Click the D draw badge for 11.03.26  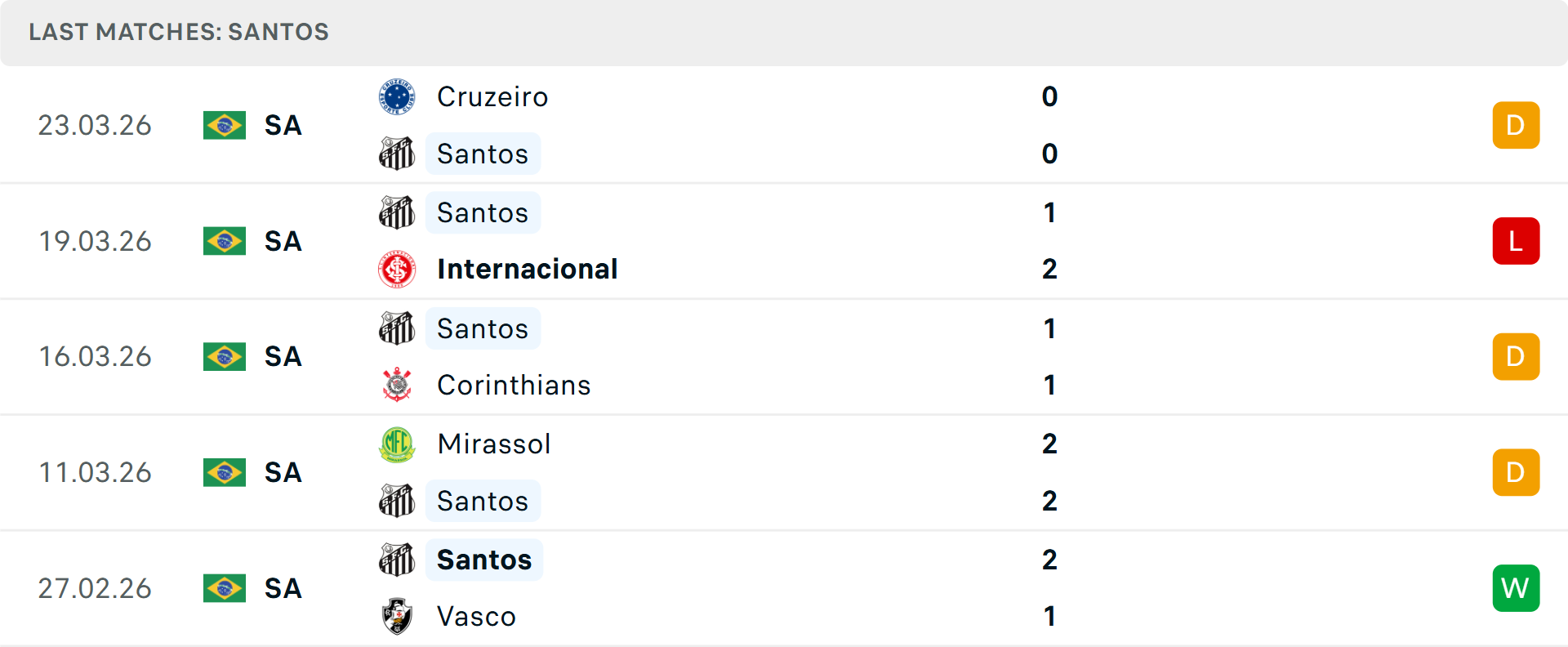click(1516, 472)
